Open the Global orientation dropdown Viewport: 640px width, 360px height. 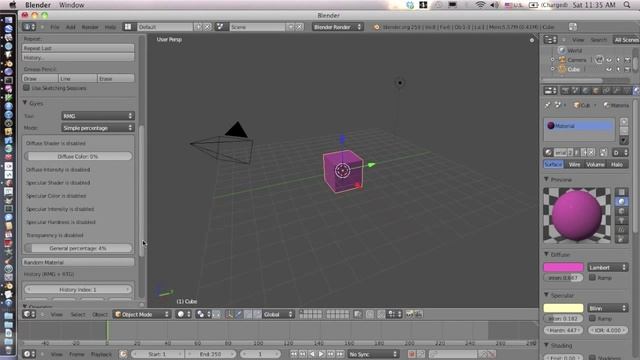(278, 314)
